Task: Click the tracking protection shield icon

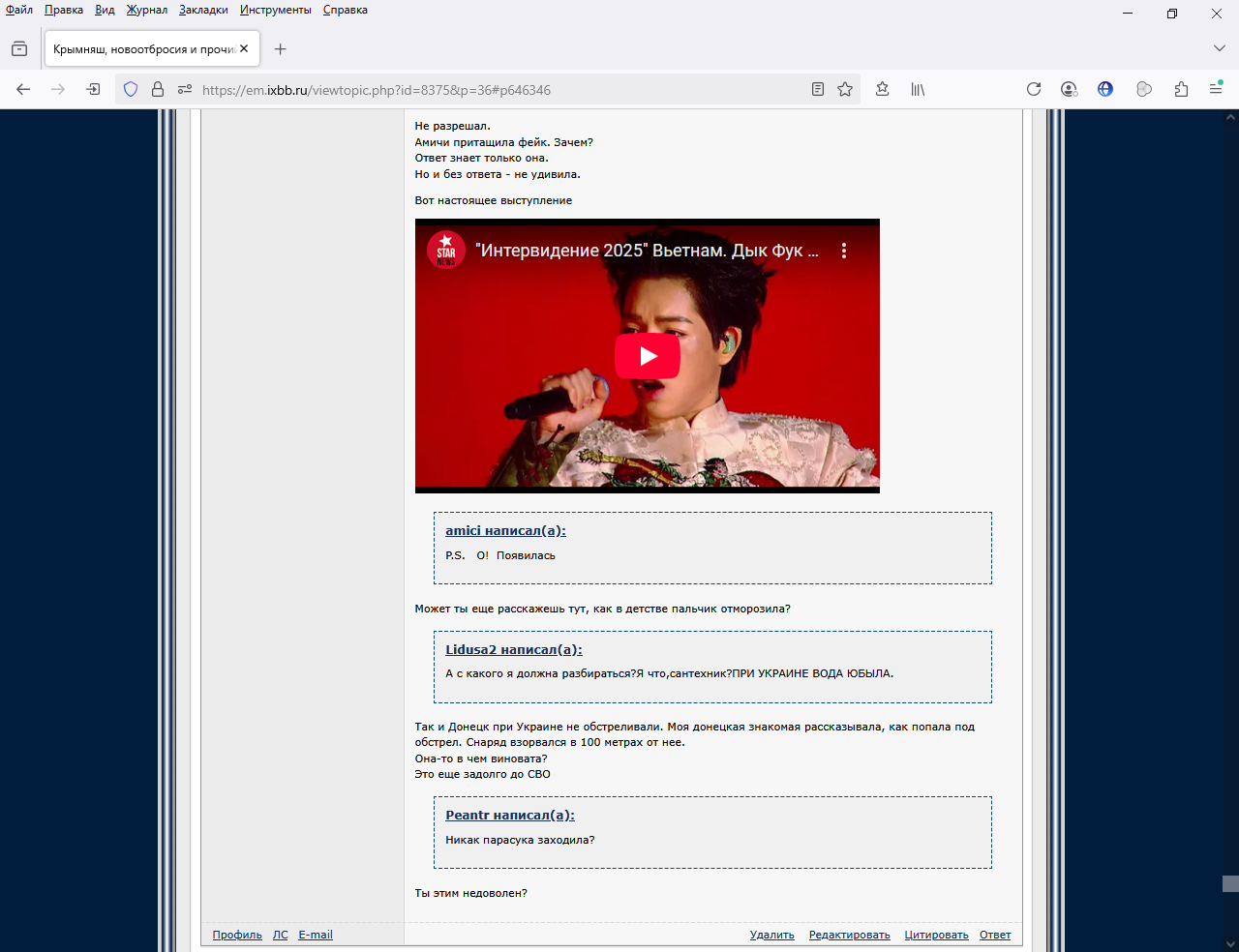Action: (x=131, y=89)
